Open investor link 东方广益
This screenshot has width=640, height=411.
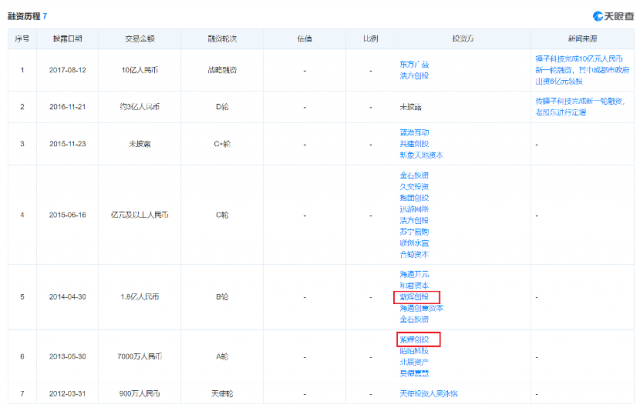point(414,64)
